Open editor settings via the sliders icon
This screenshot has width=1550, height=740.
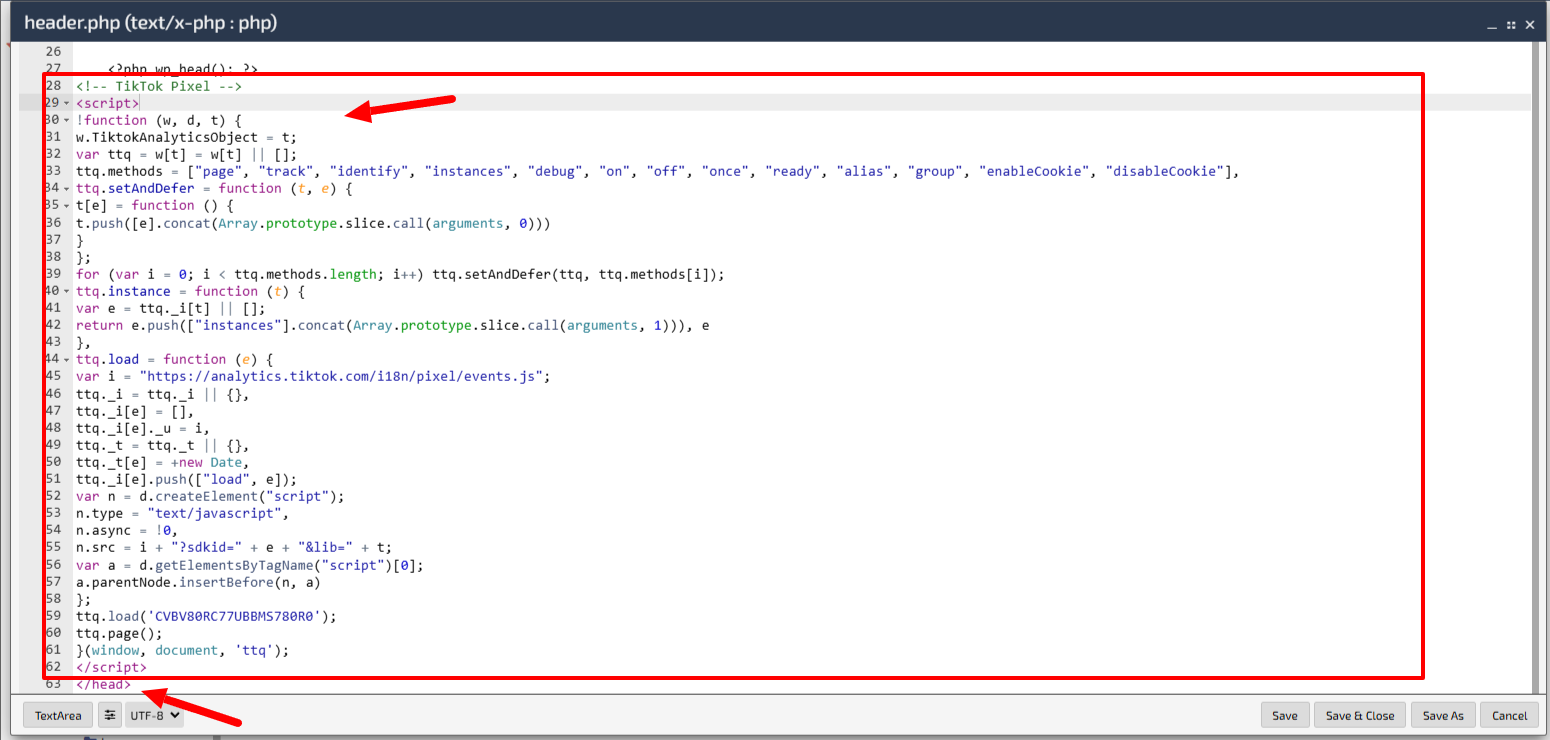(111, 715)
